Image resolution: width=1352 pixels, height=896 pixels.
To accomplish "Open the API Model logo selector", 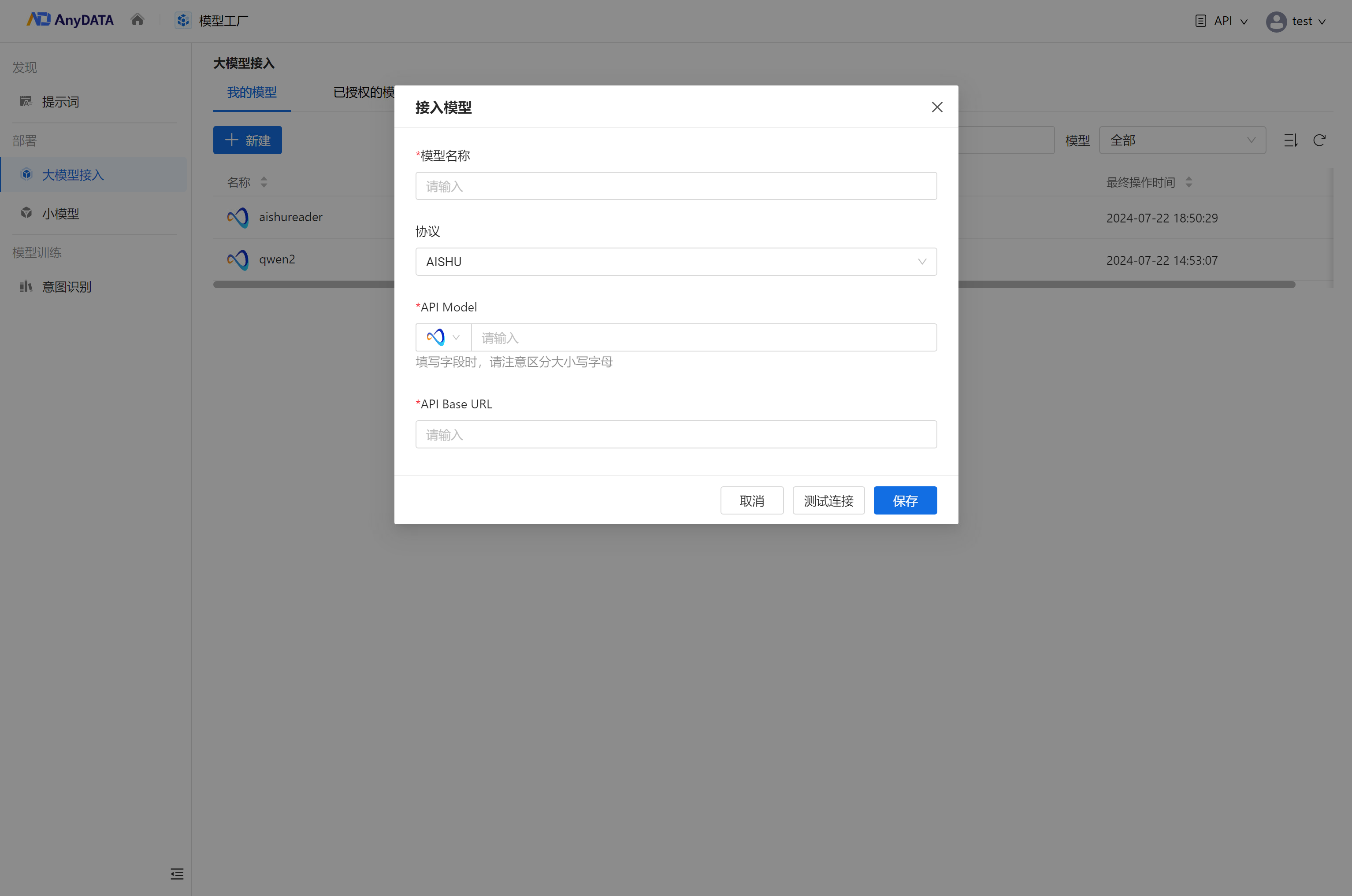I will click(x=443, y=337).
